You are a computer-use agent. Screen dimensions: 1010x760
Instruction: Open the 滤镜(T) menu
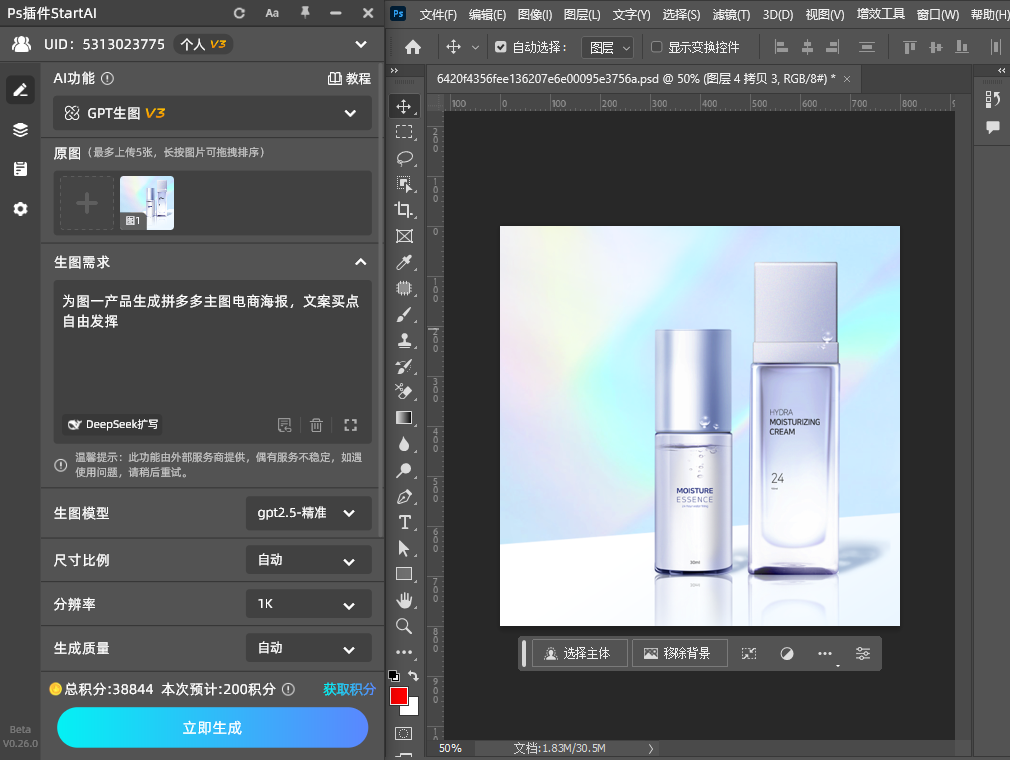pos(731,14)
